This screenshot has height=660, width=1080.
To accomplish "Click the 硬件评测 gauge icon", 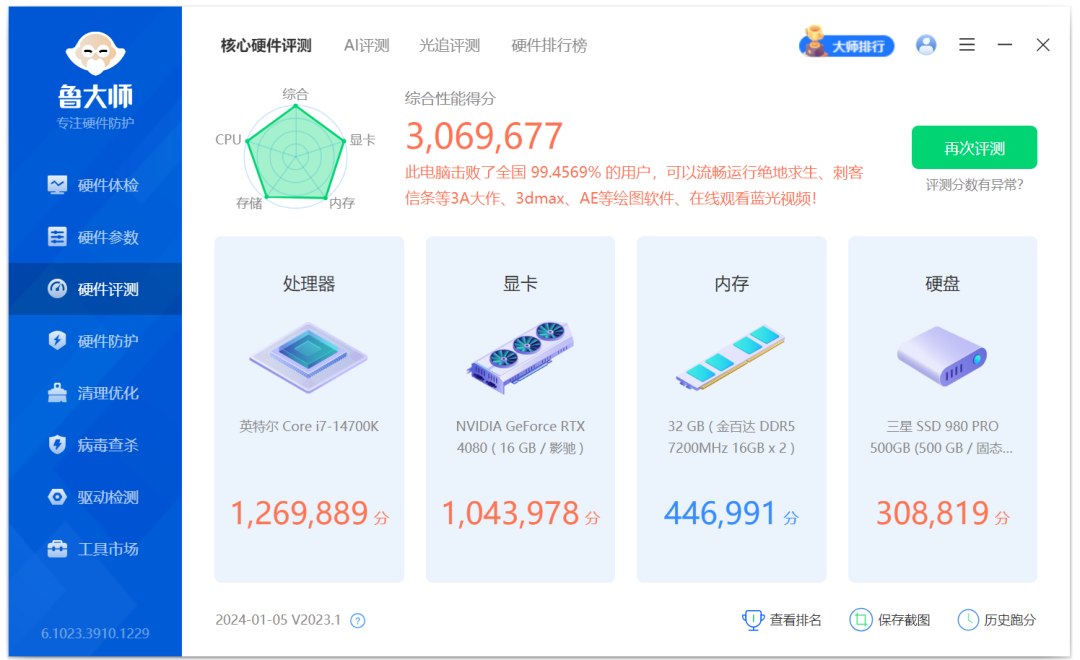I will [57, 289].
